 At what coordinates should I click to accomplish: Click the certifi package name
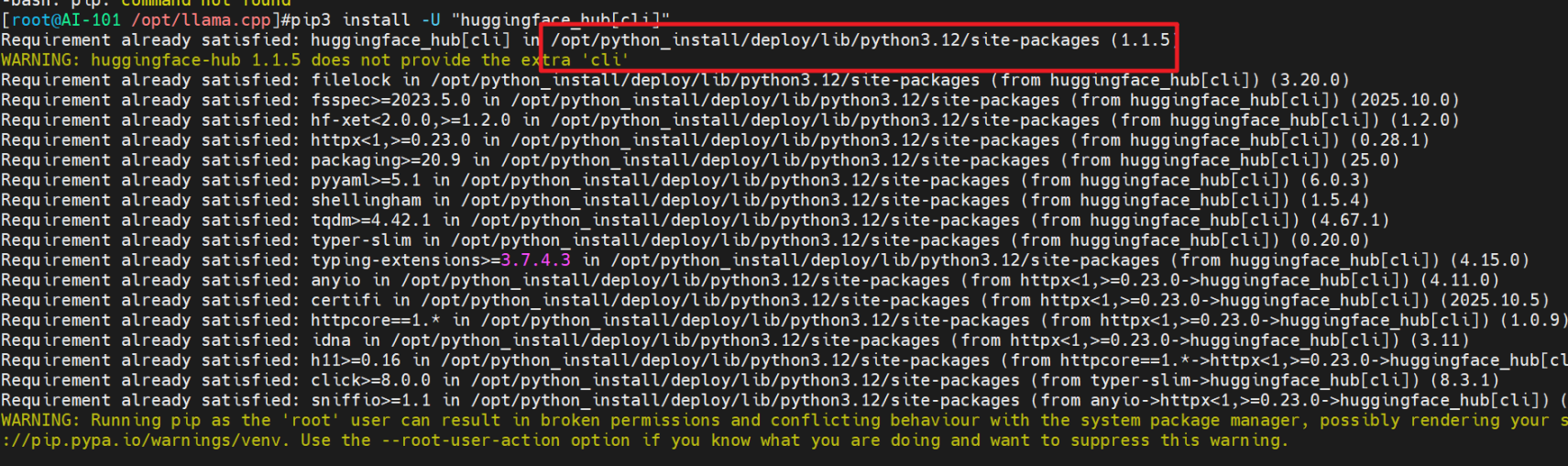(x=345, y=300)
